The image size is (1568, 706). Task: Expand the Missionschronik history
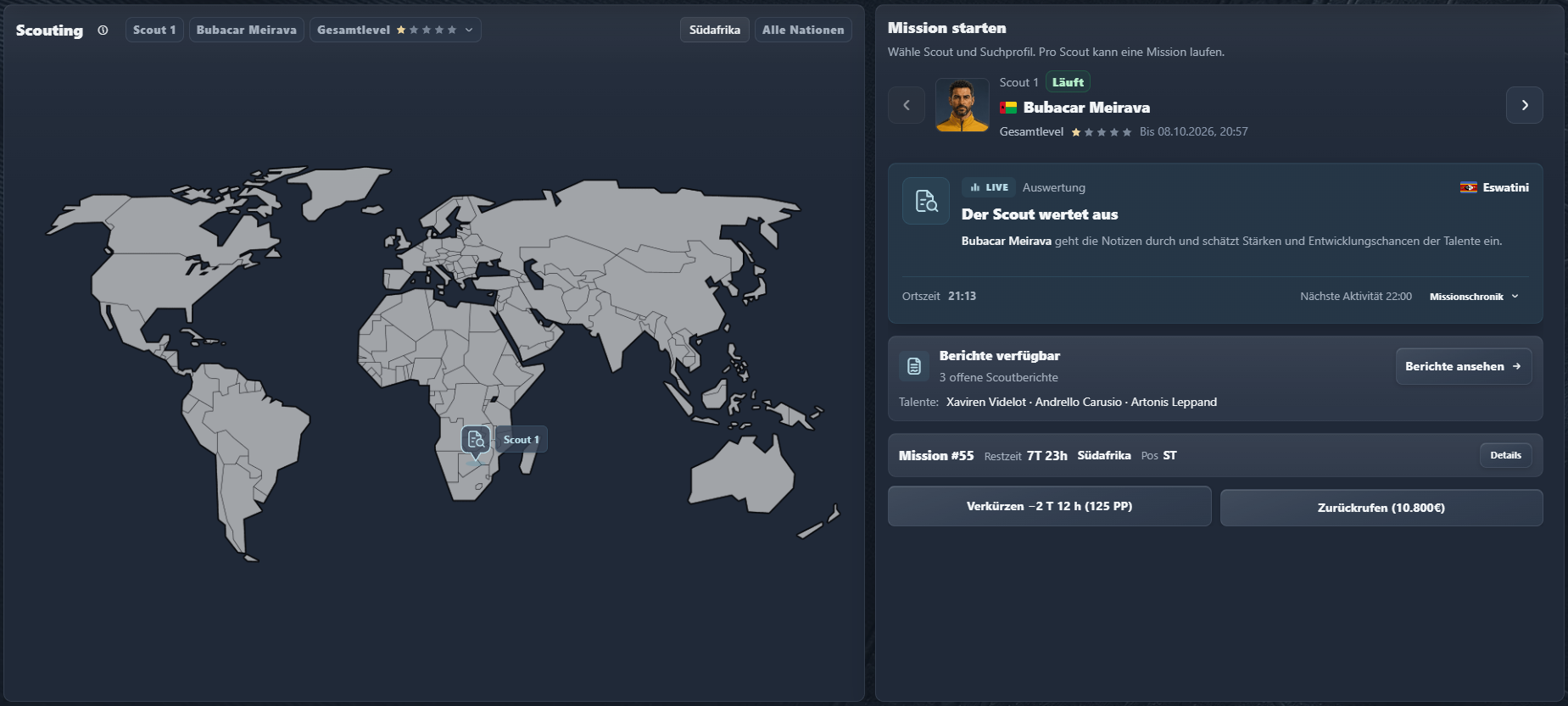pyautogui.click(x=1474, y=297)
